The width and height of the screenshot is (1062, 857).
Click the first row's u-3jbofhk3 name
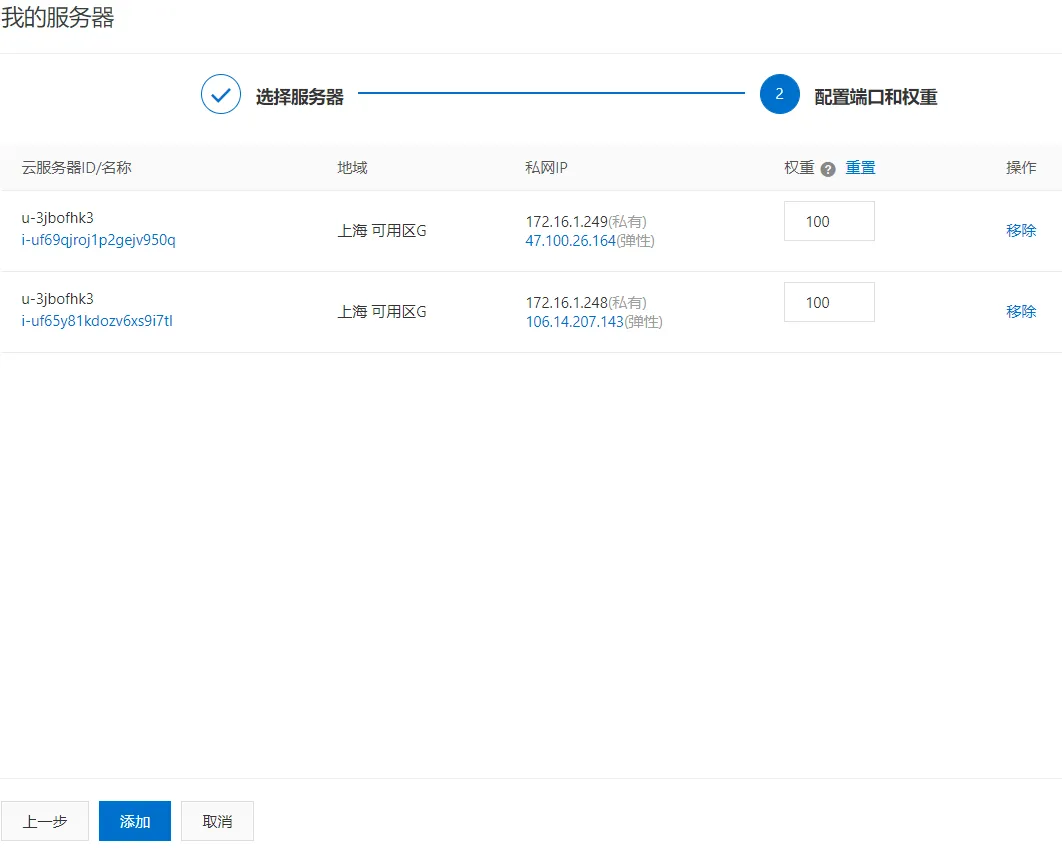tap(58, 218)
